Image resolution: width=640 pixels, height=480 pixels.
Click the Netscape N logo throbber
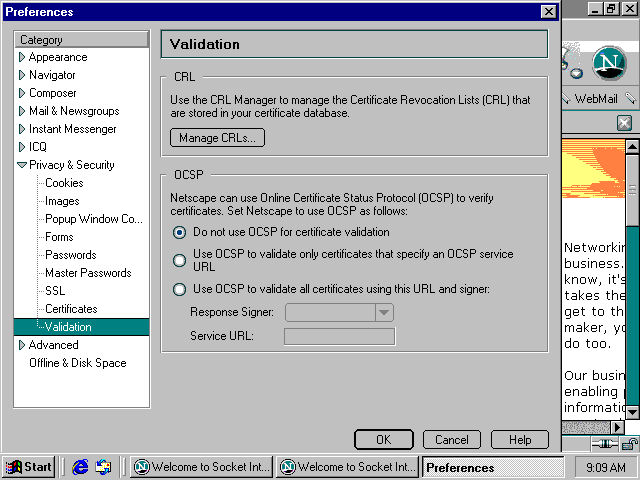(x=609, y=63)
